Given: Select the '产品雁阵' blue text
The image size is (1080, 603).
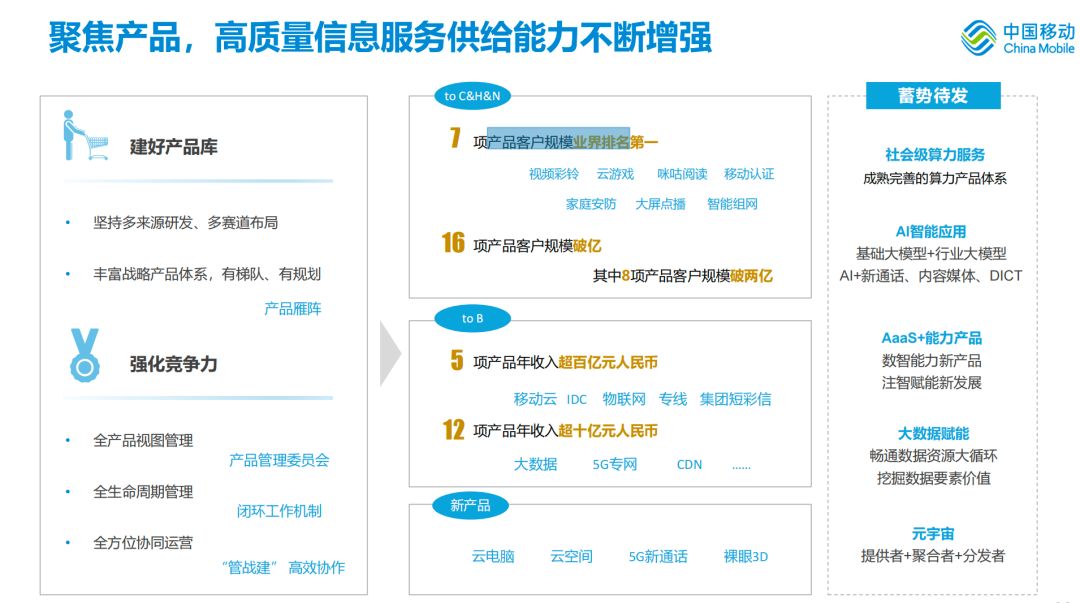Looking at the screenshot, I should (x=292, y=309).
